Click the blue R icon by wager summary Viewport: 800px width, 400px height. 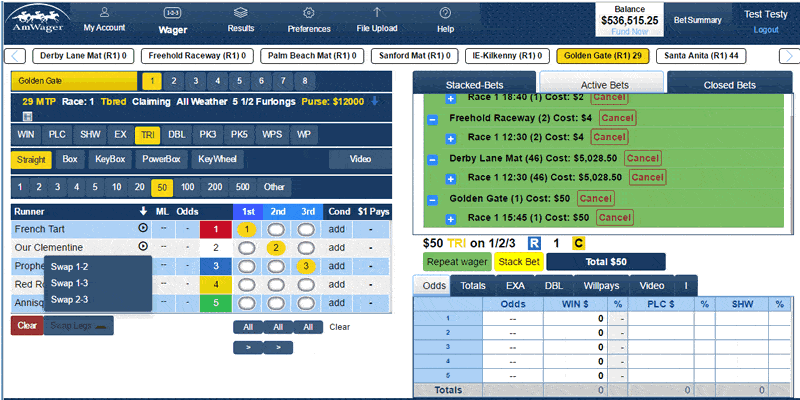[x=534, y=243]
